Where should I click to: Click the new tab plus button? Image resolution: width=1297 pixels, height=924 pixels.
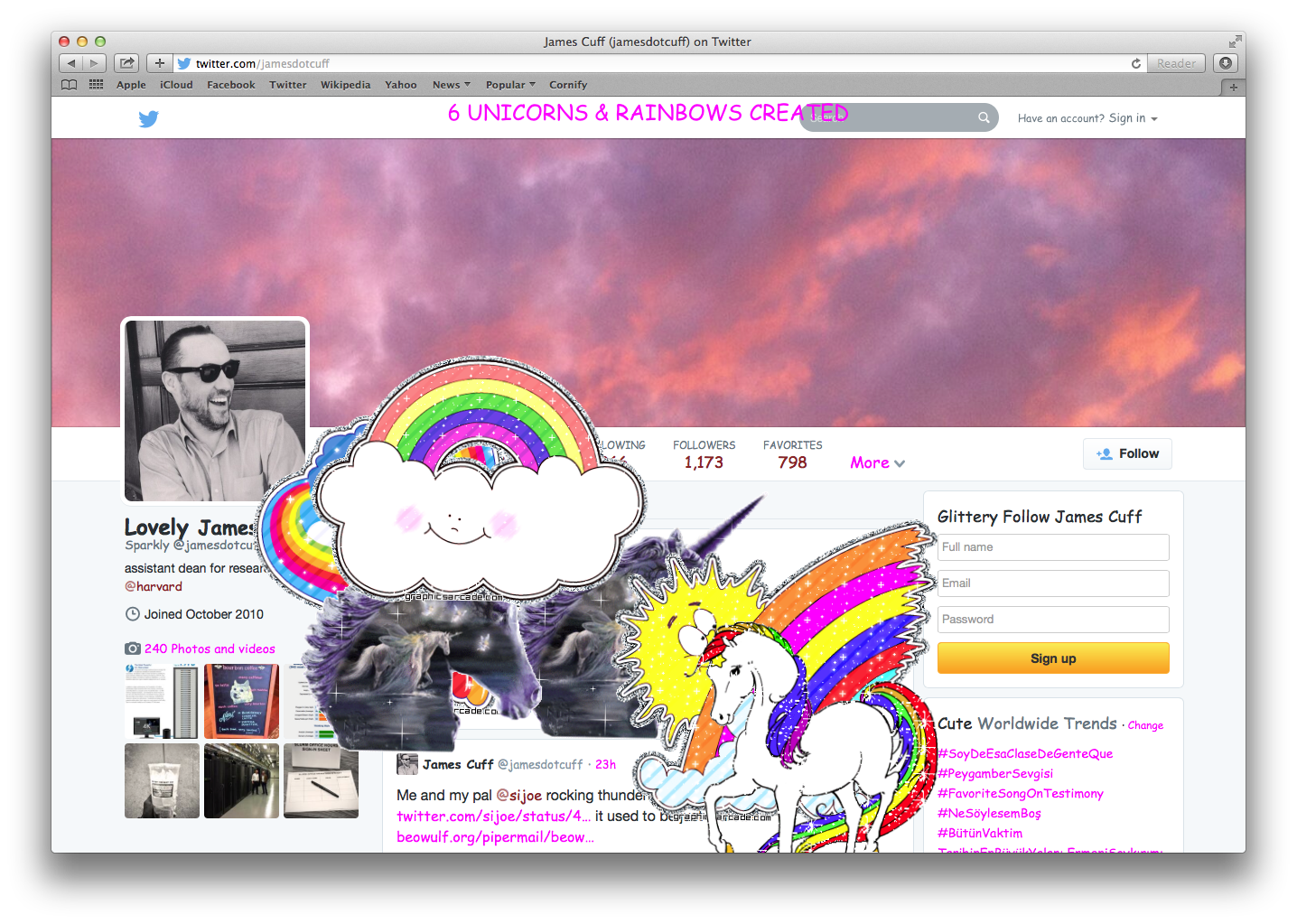(x=1233, y=87)
